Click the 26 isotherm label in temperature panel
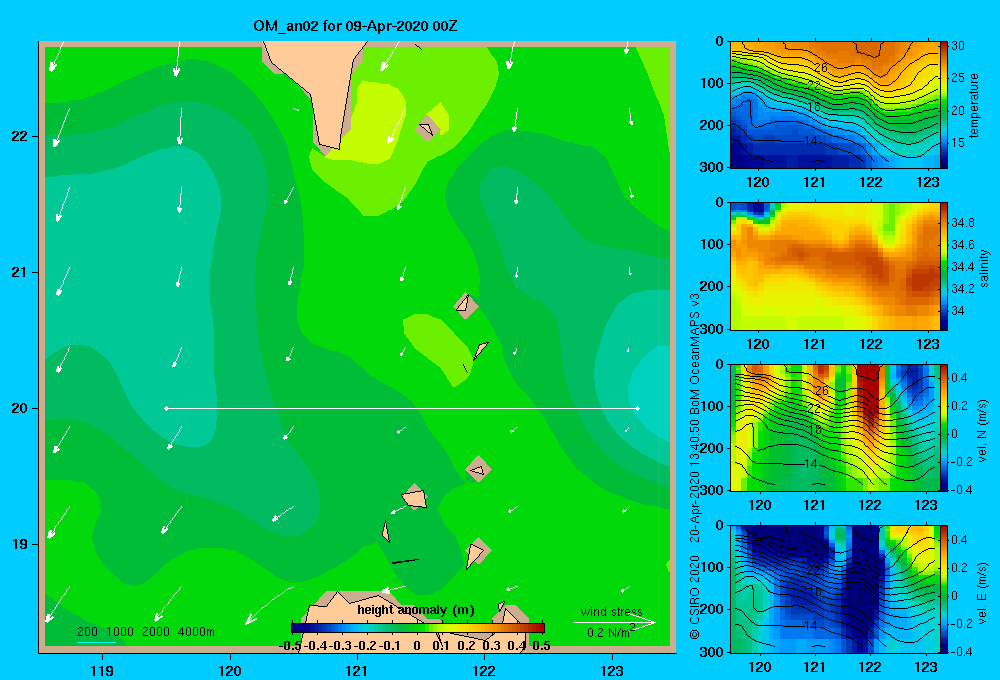 [821, 68]
